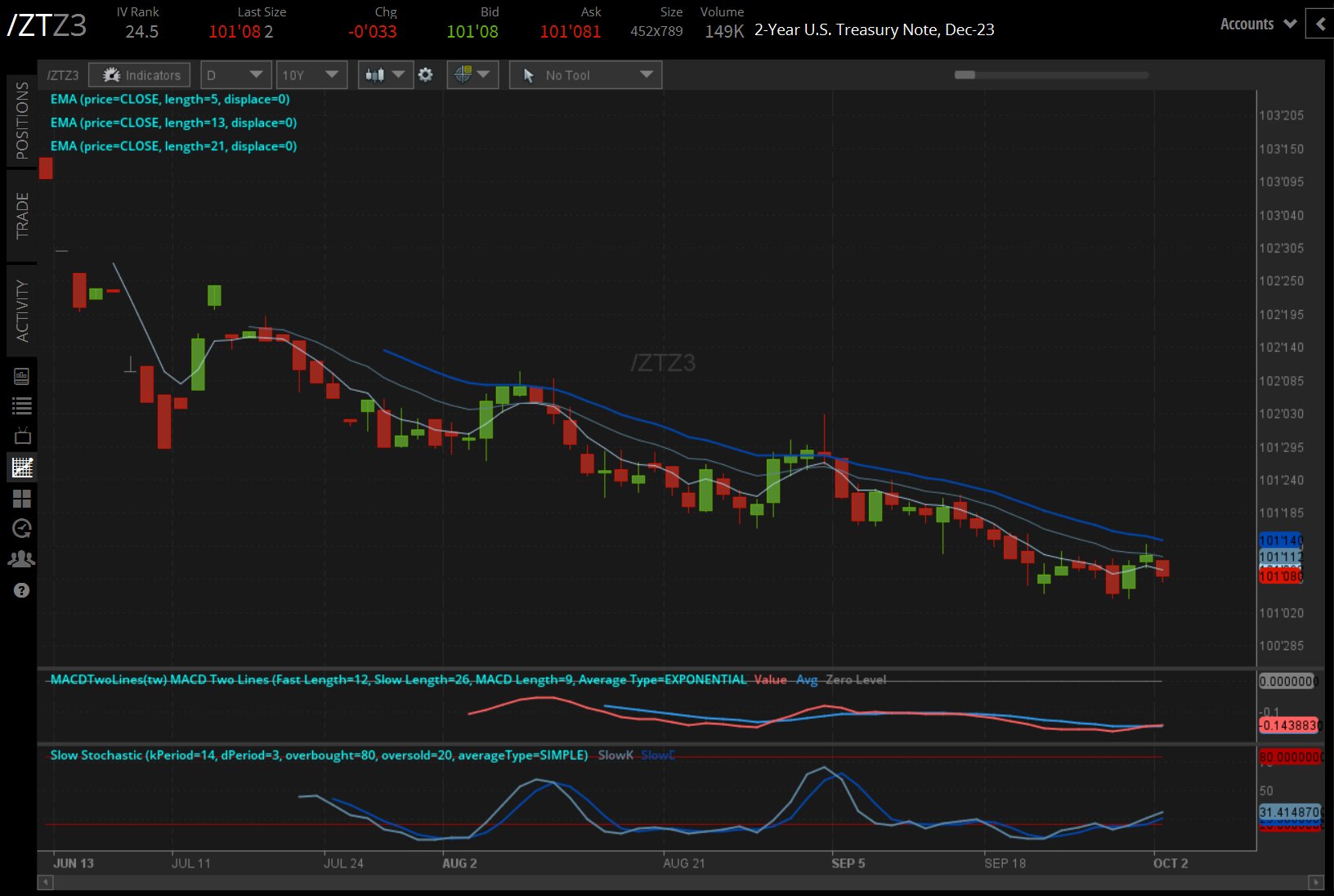Open the people community icon

coord(22,559)
